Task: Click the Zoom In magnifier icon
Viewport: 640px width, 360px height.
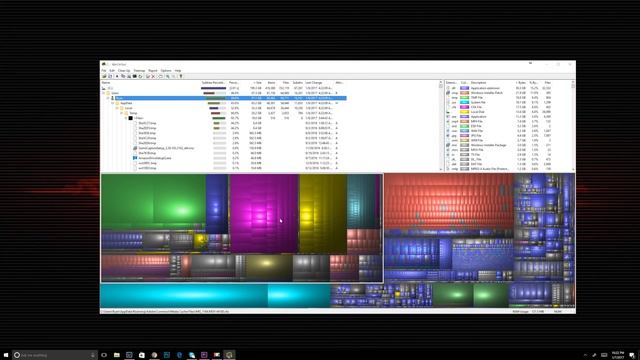Action: [167, 76]
